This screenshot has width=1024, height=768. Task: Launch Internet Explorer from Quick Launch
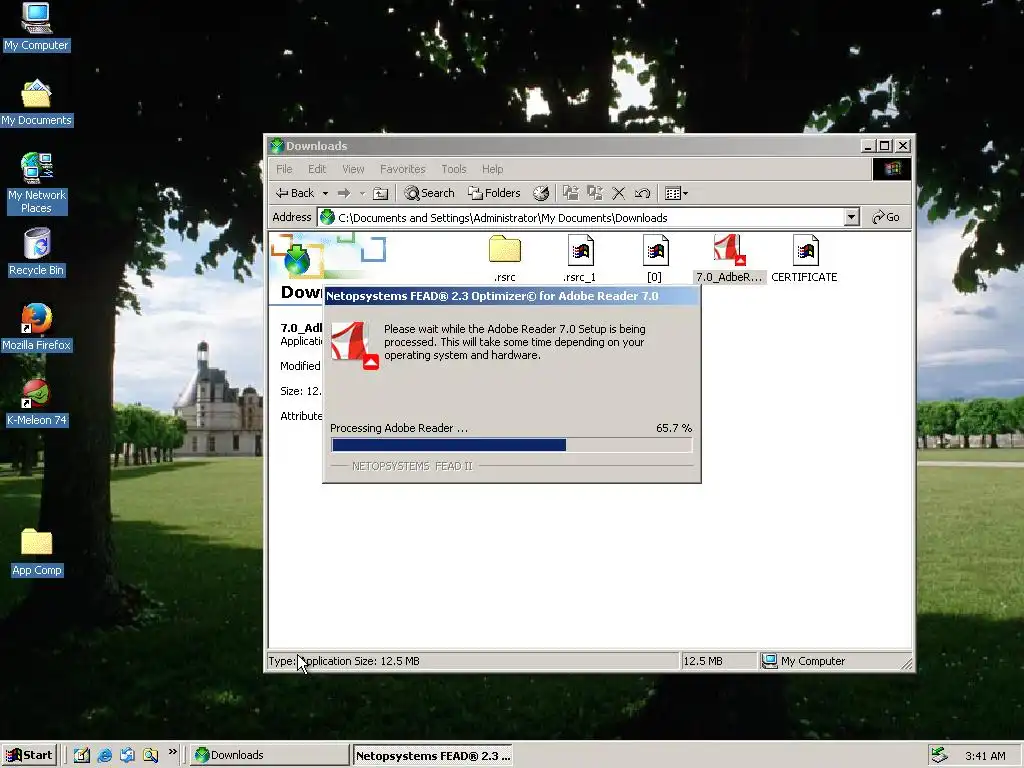click(104, 755)
